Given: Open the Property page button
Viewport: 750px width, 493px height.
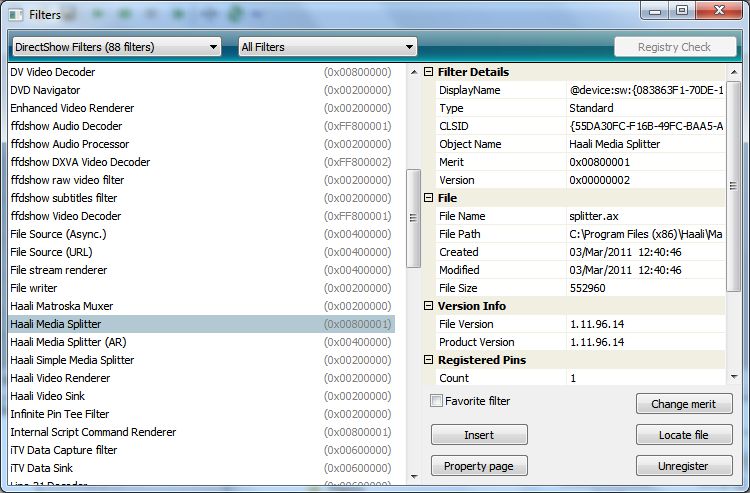Looking at the screenshot, I should [x=479, y=466].
